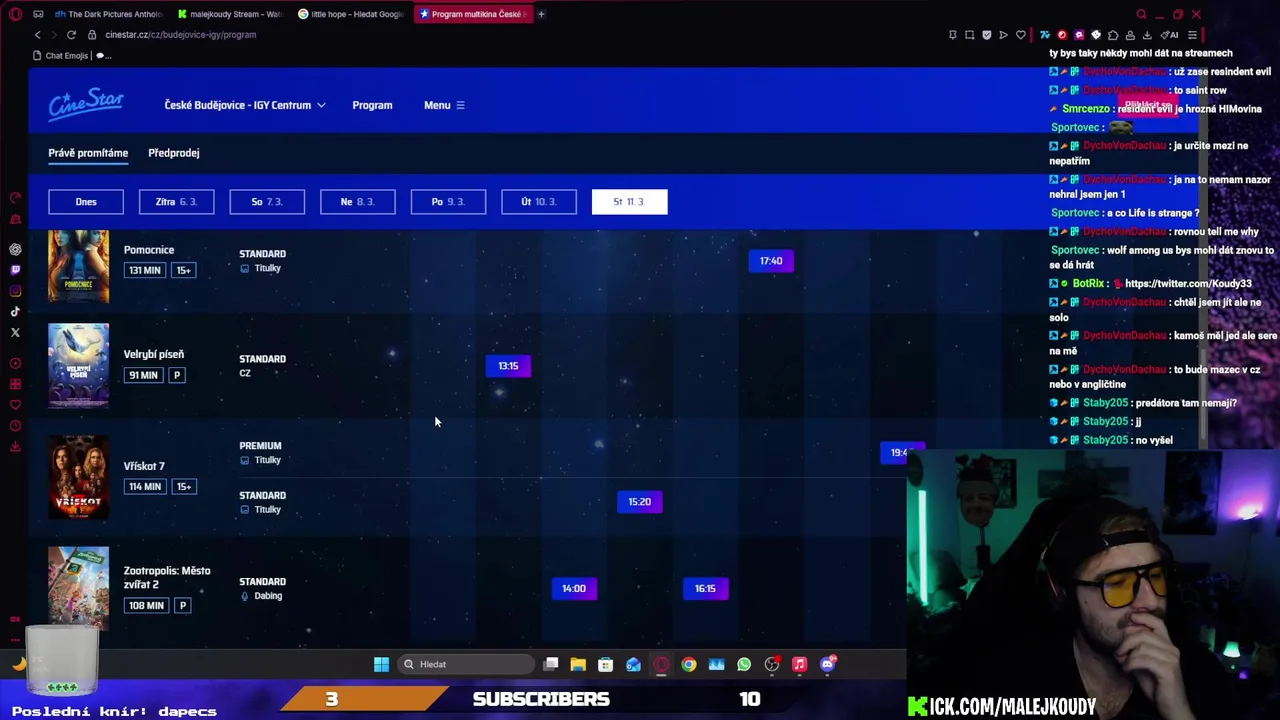1280x720 pixels.
Task: Book the 13:15 Velrybí píseň showtime
Action: click(x=508, y=366)
